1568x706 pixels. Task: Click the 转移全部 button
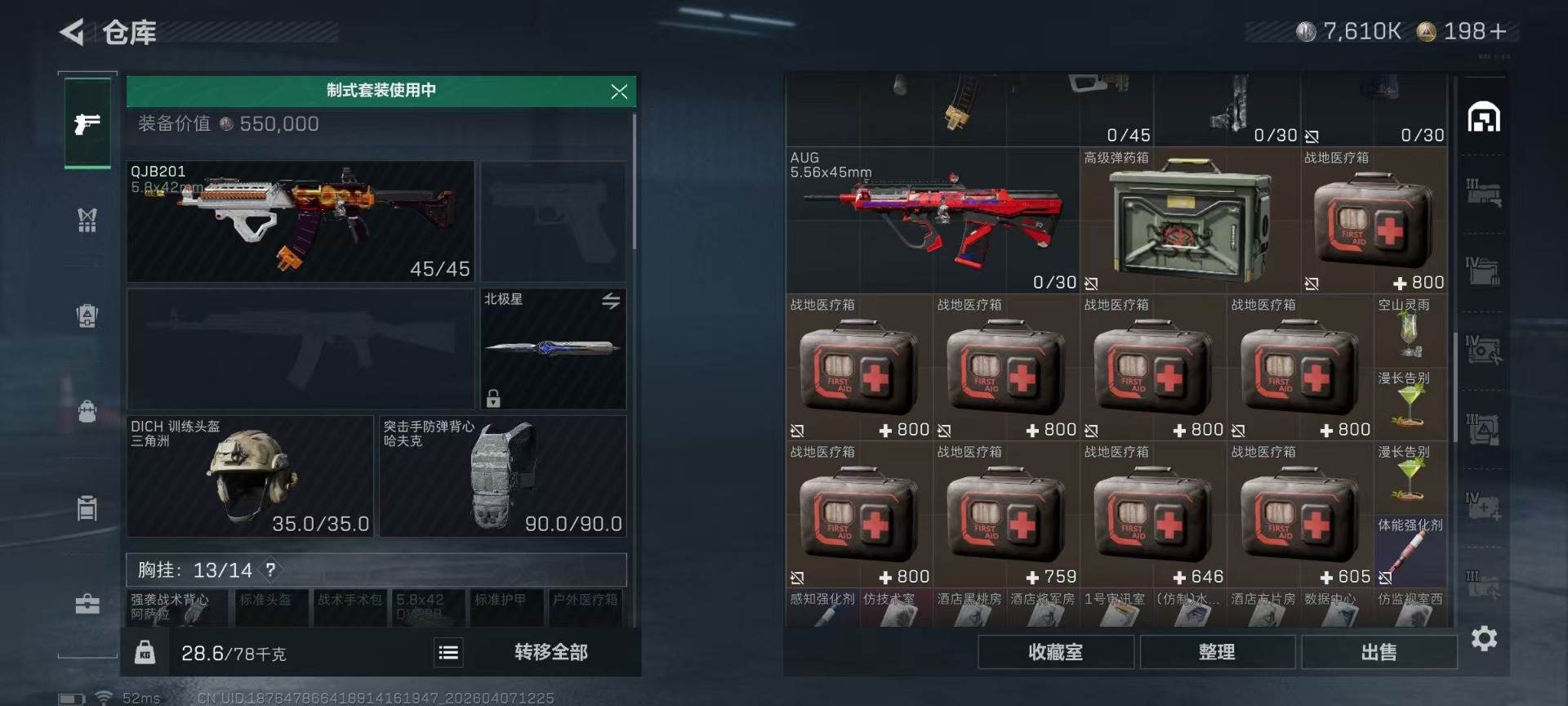coord(551,652)
